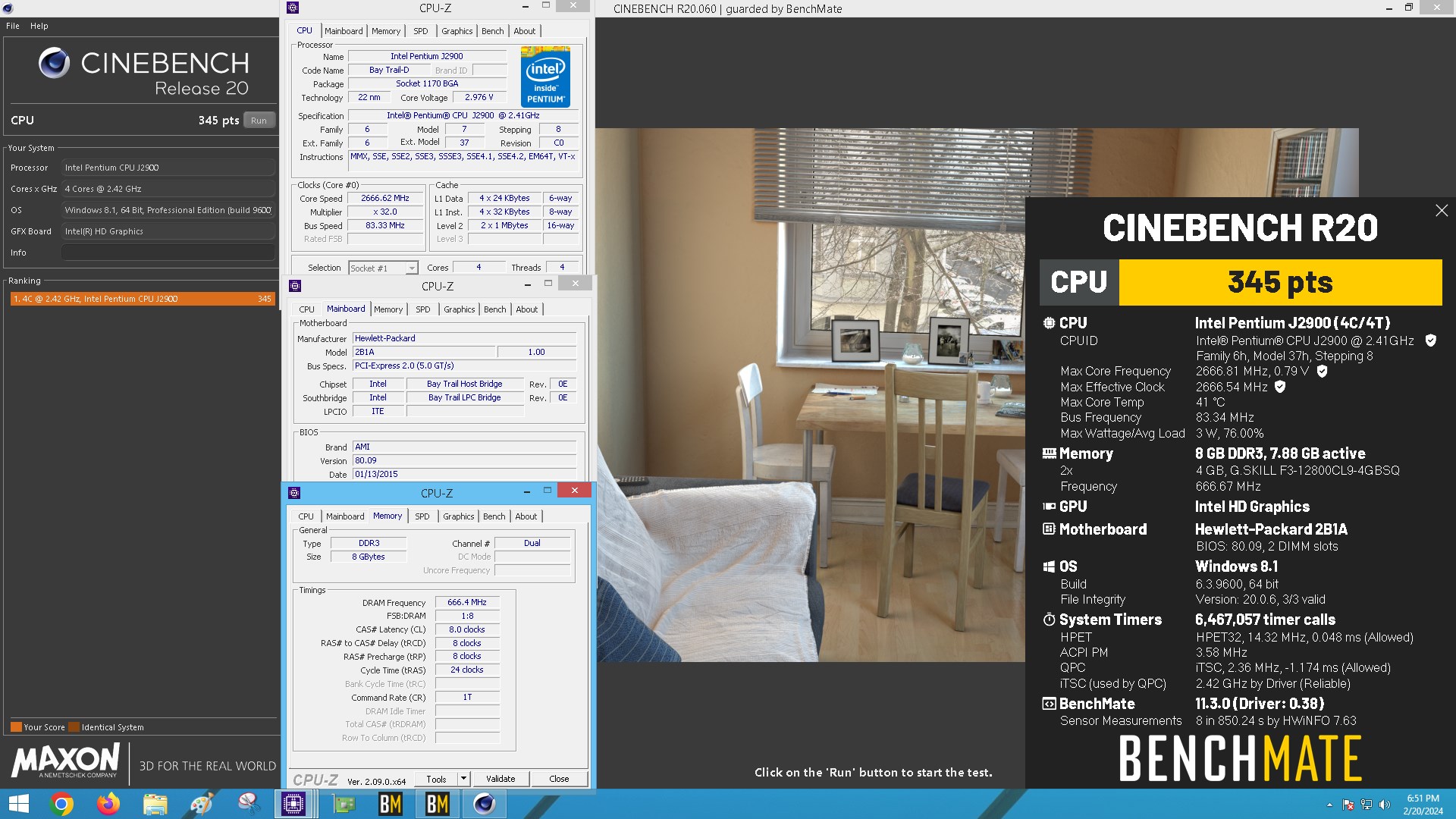Image resolution: width=1456 pixels, height=819 pixels.
Task: Launch Google Chrome from the taskbar
Action: 61,804
